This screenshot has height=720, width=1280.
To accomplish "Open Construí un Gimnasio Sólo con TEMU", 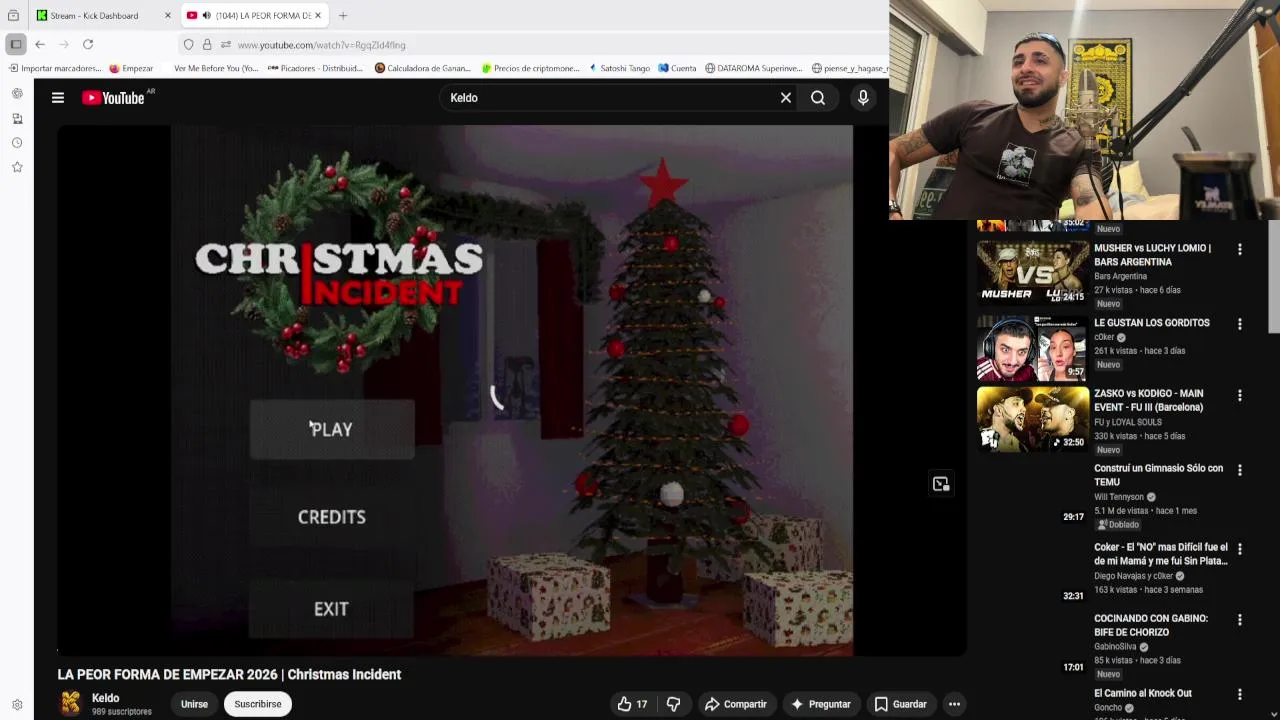I will pos(1158,475).
